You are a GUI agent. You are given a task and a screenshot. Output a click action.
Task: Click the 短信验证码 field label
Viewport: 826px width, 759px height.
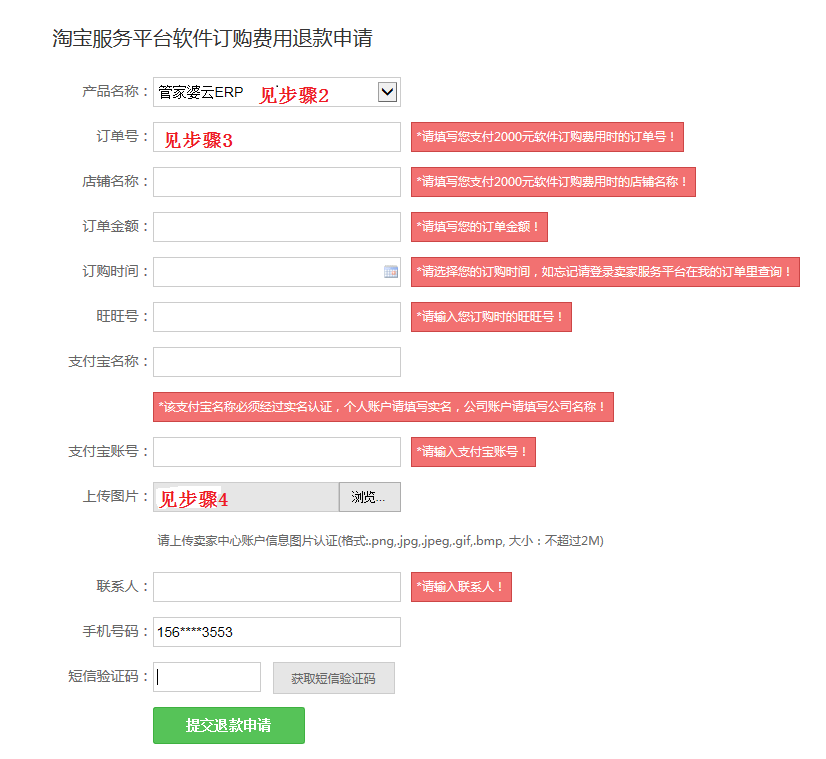(108, 676)
